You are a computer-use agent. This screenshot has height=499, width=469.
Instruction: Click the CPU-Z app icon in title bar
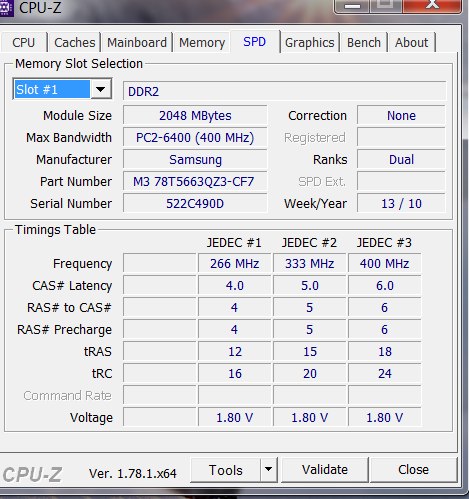(x=6, y=8)
